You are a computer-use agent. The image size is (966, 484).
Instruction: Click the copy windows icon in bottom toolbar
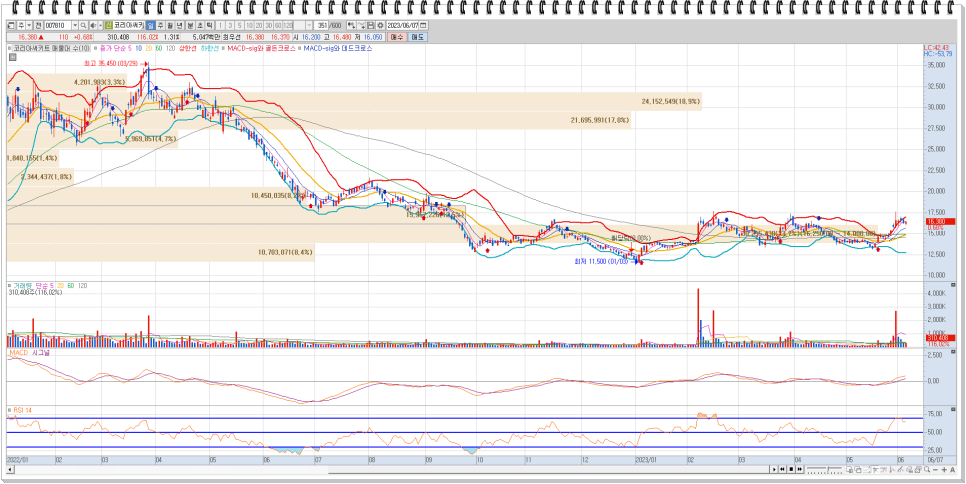tap(850, 469)
